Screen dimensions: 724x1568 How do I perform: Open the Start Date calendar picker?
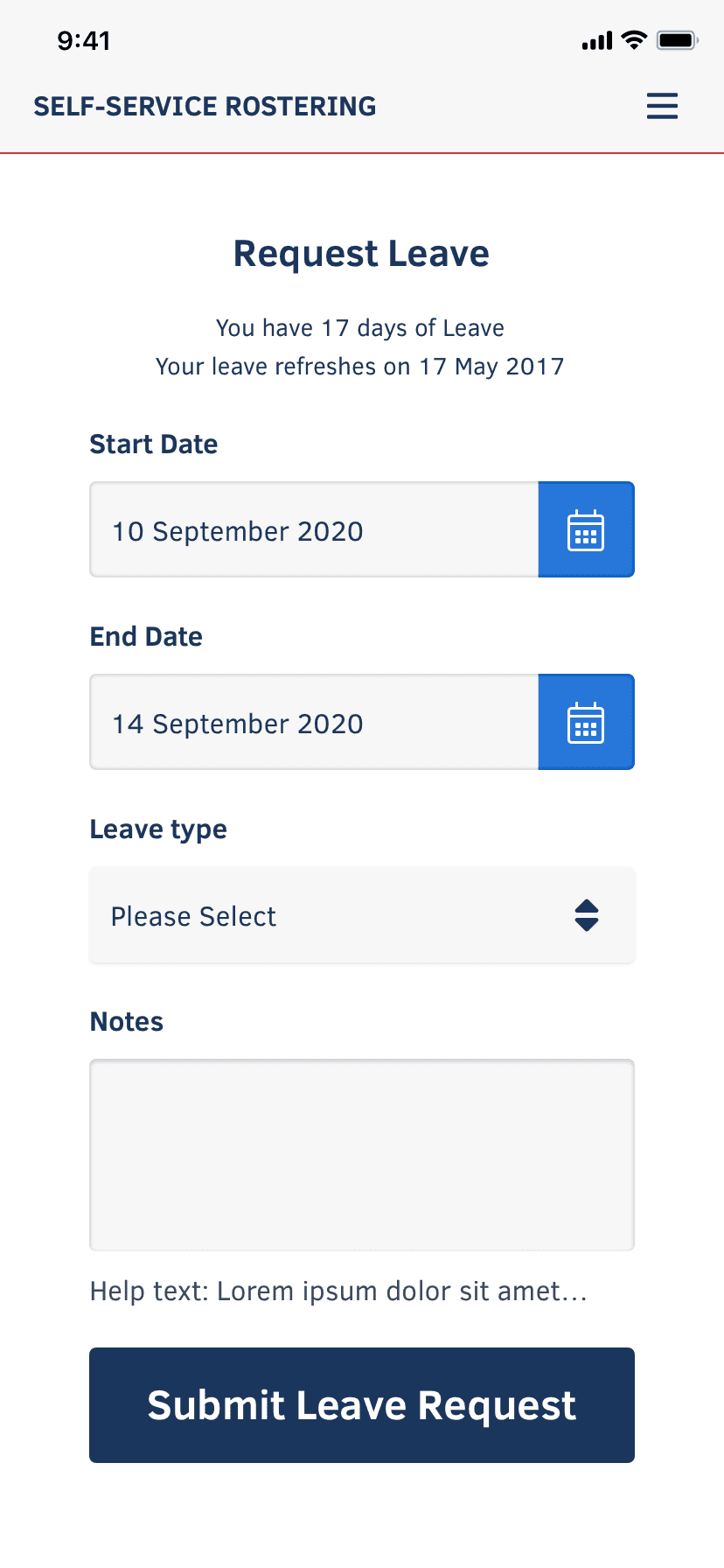pos(586,529)
